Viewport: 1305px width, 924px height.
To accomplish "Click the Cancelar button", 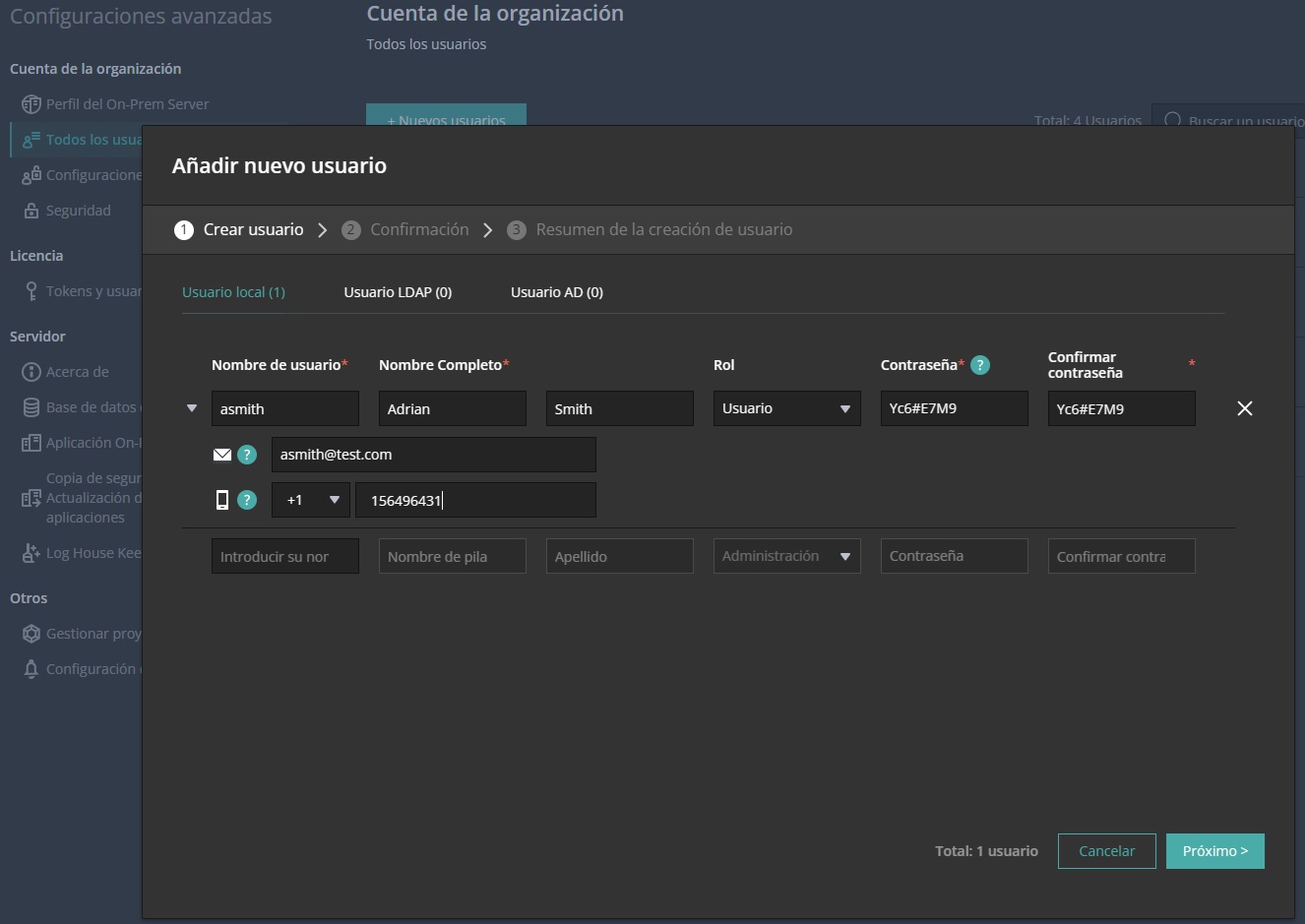I will [x=1107, y=851].
